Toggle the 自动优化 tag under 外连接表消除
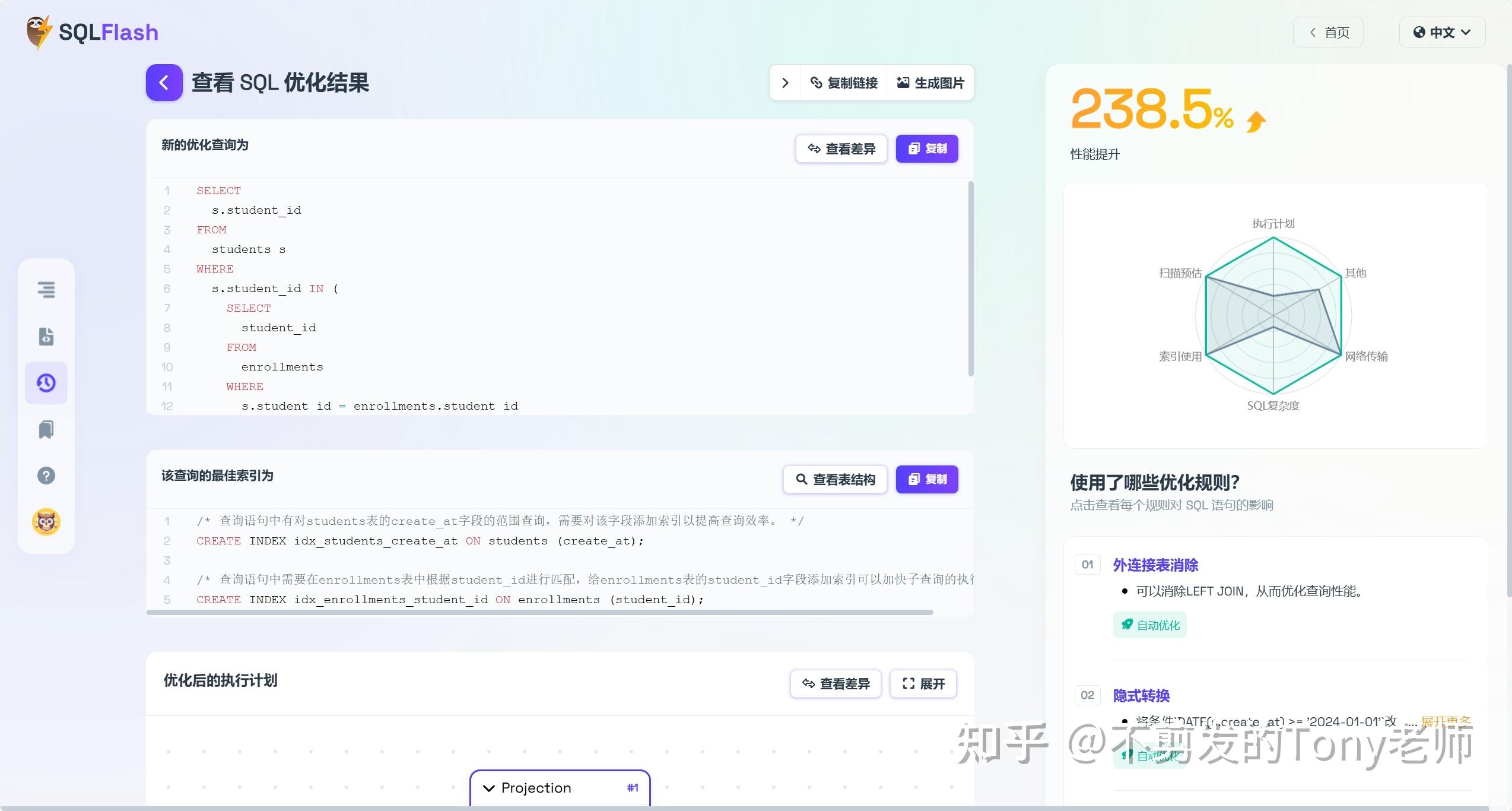Viewport: 1512px width, 811px height. click(x=1149, y=625)
